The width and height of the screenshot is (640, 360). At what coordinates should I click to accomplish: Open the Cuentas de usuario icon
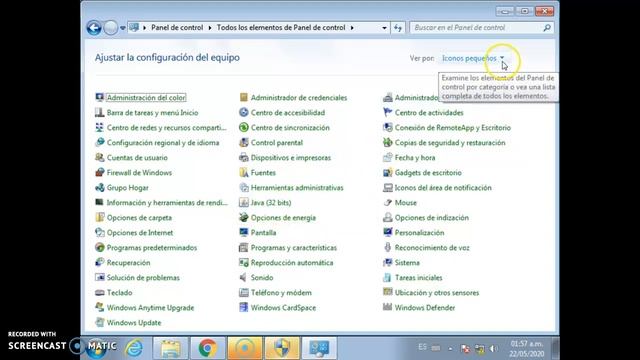(x=100, y=158)
